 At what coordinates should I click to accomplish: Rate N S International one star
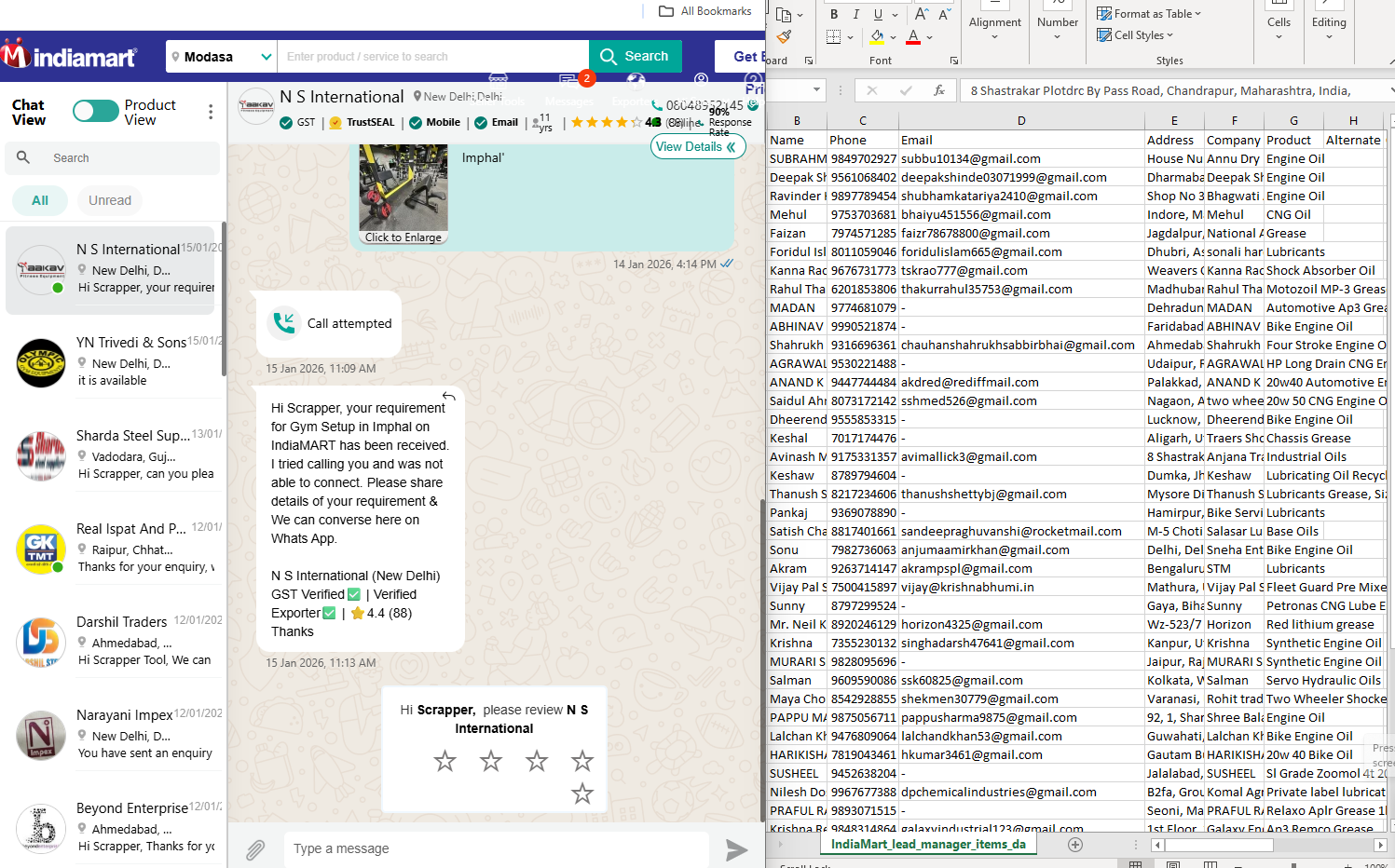tap(445, 761)
